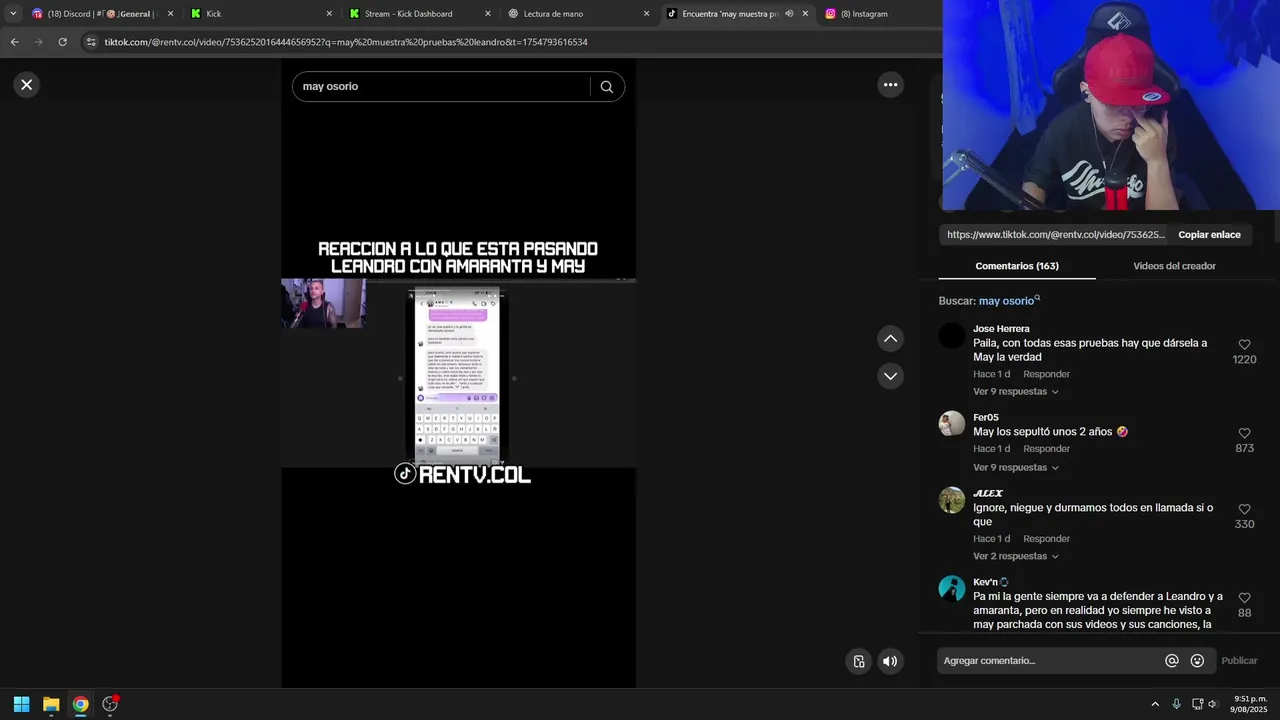Open the Windows Start menu

point(21,704)
